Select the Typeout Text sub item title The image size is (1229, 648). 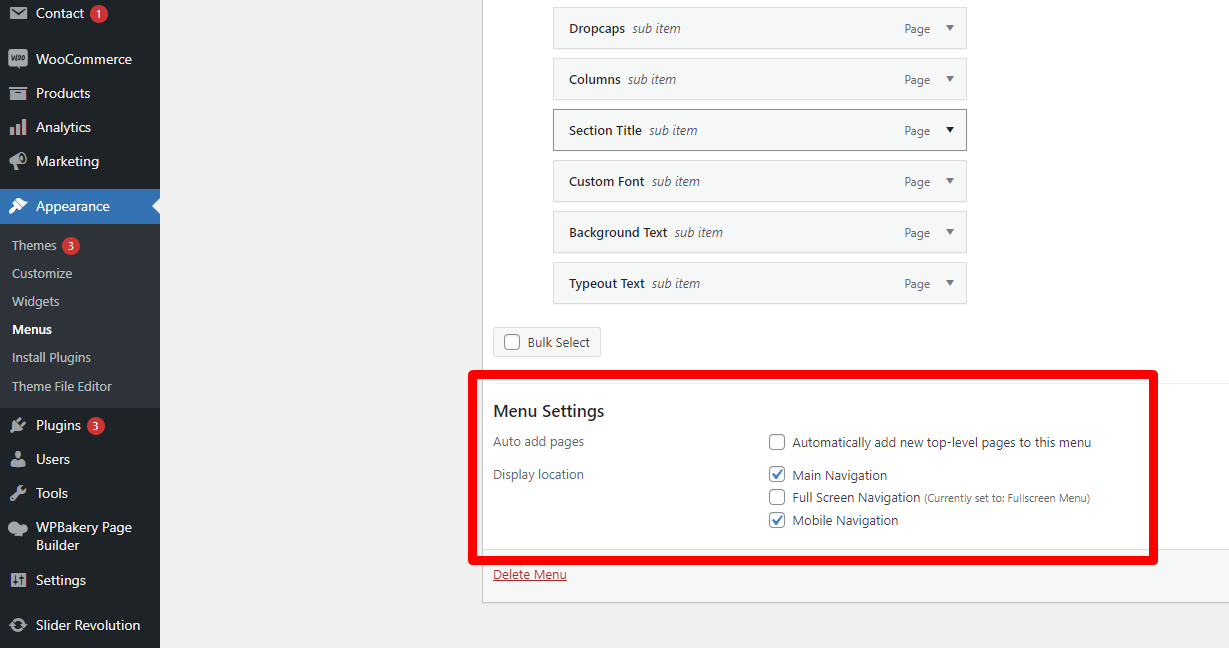(x=607, y=283)
